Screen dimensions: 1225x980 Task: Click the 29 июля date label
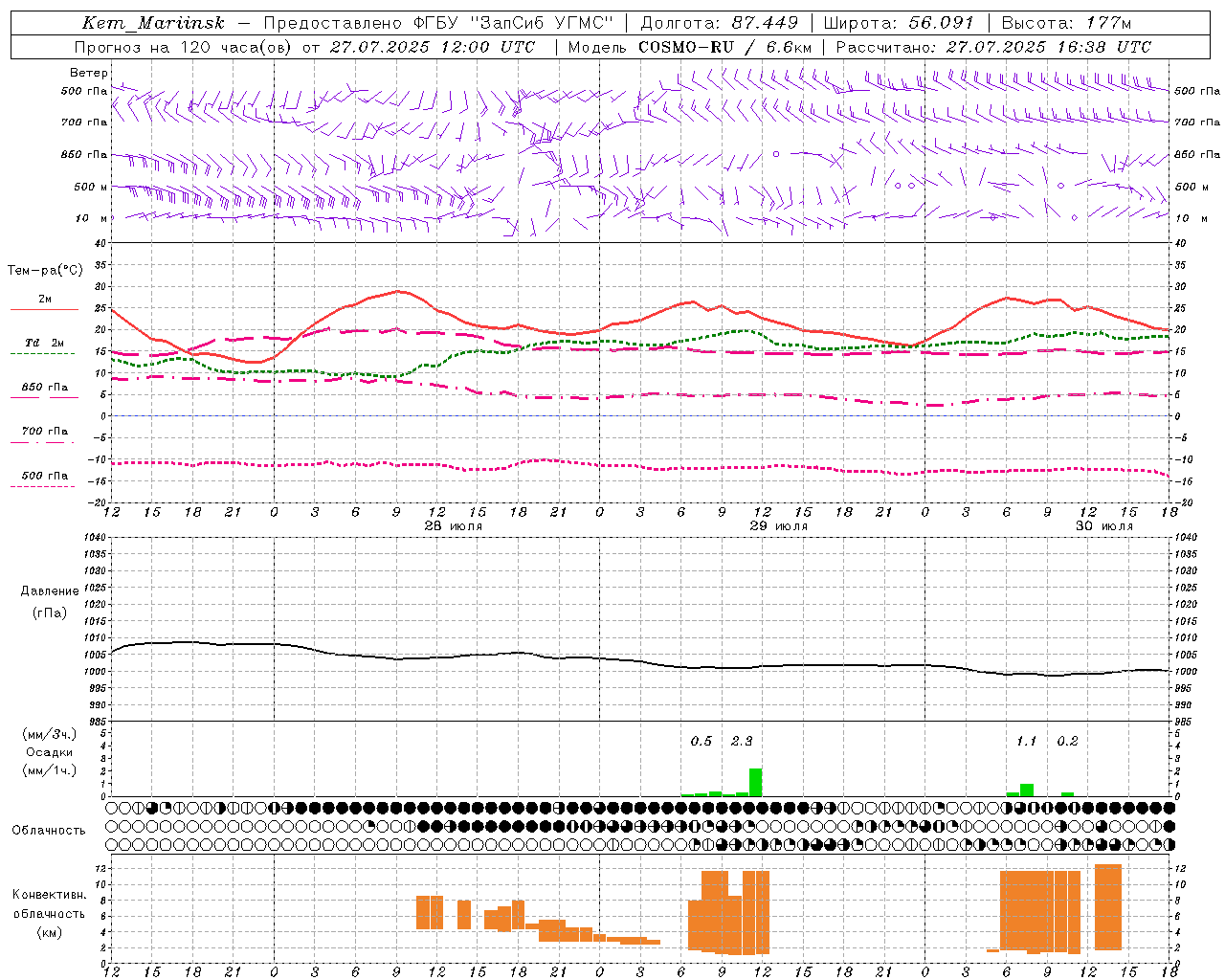(778, 526)
